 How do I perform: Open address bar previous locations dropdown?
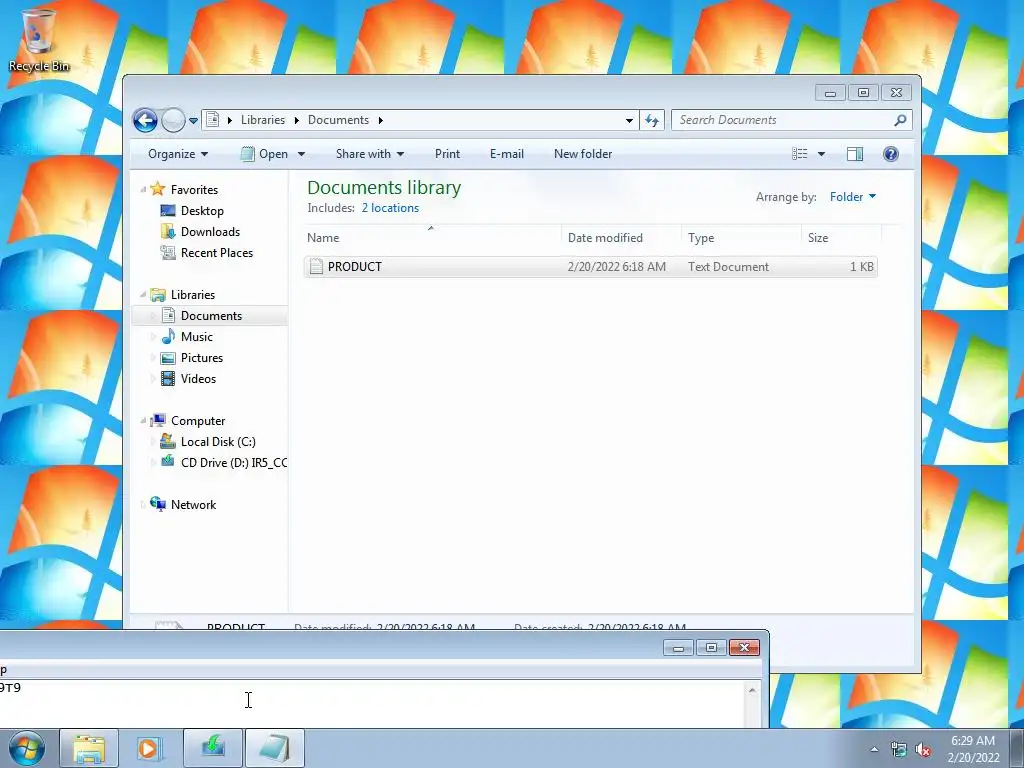(629, 120)
